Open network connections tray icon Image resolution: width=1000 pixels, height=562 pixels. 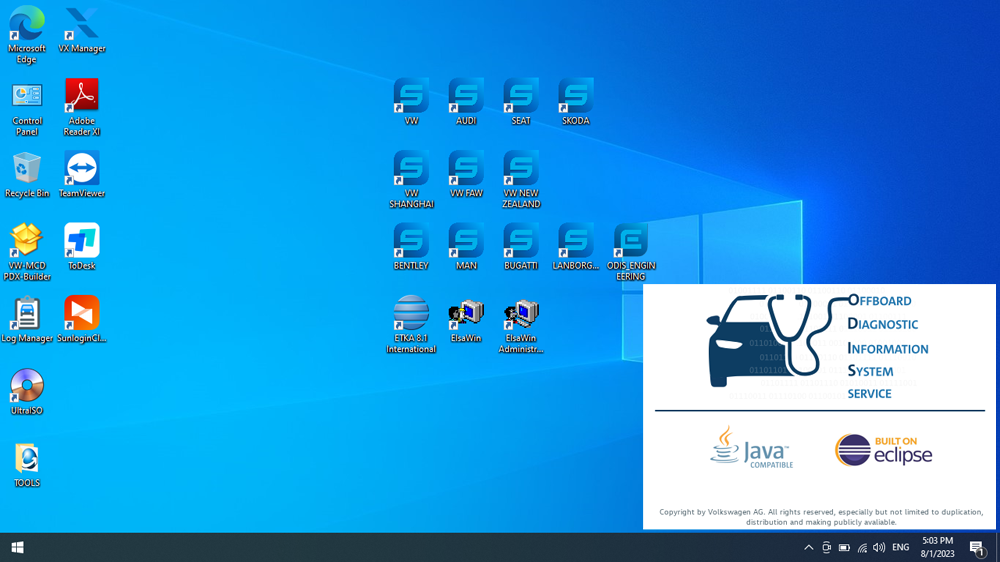point(862,547)
